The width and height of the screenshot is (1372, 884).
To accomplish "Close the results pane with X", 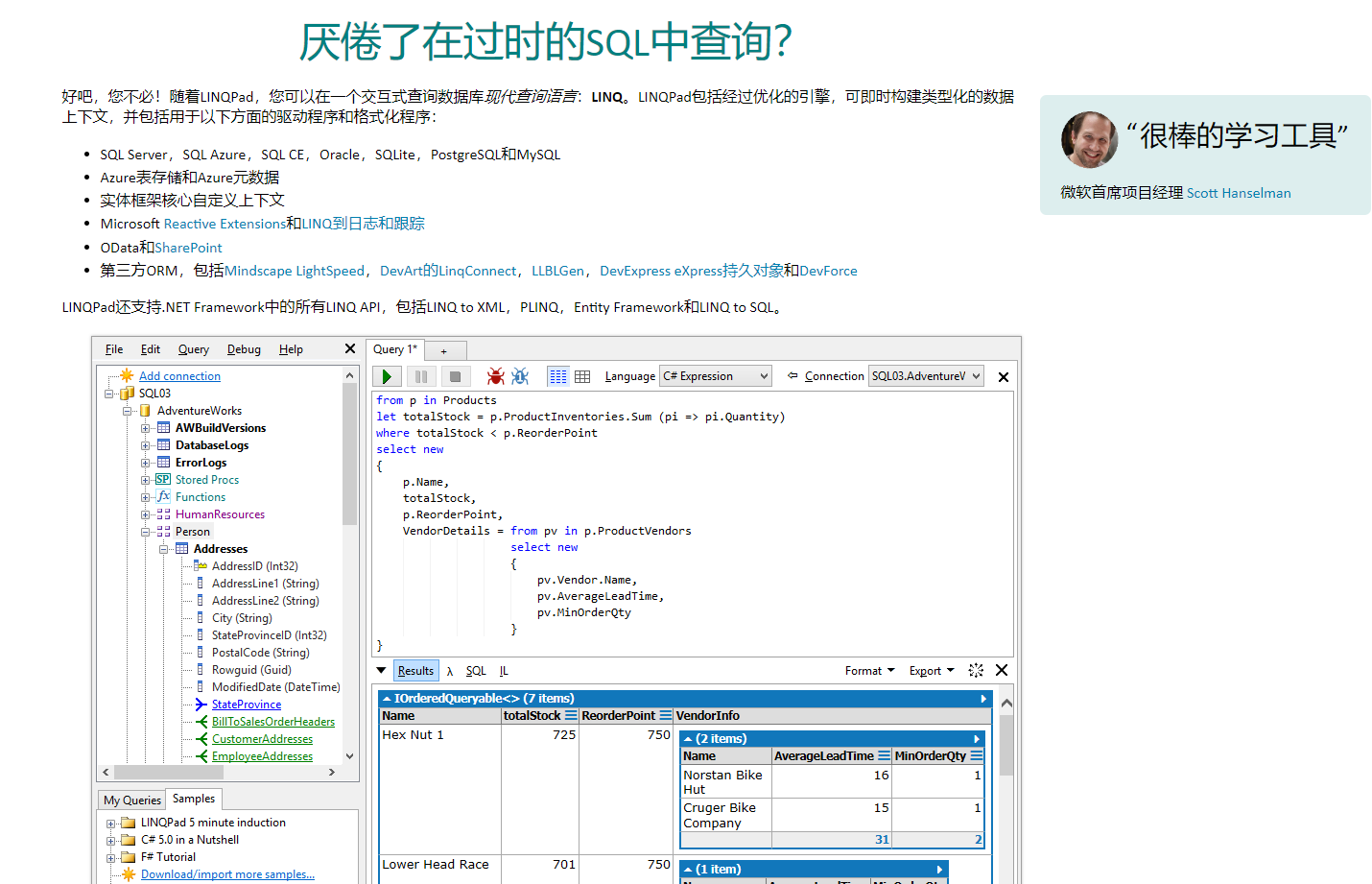I will pos(1002,670).
